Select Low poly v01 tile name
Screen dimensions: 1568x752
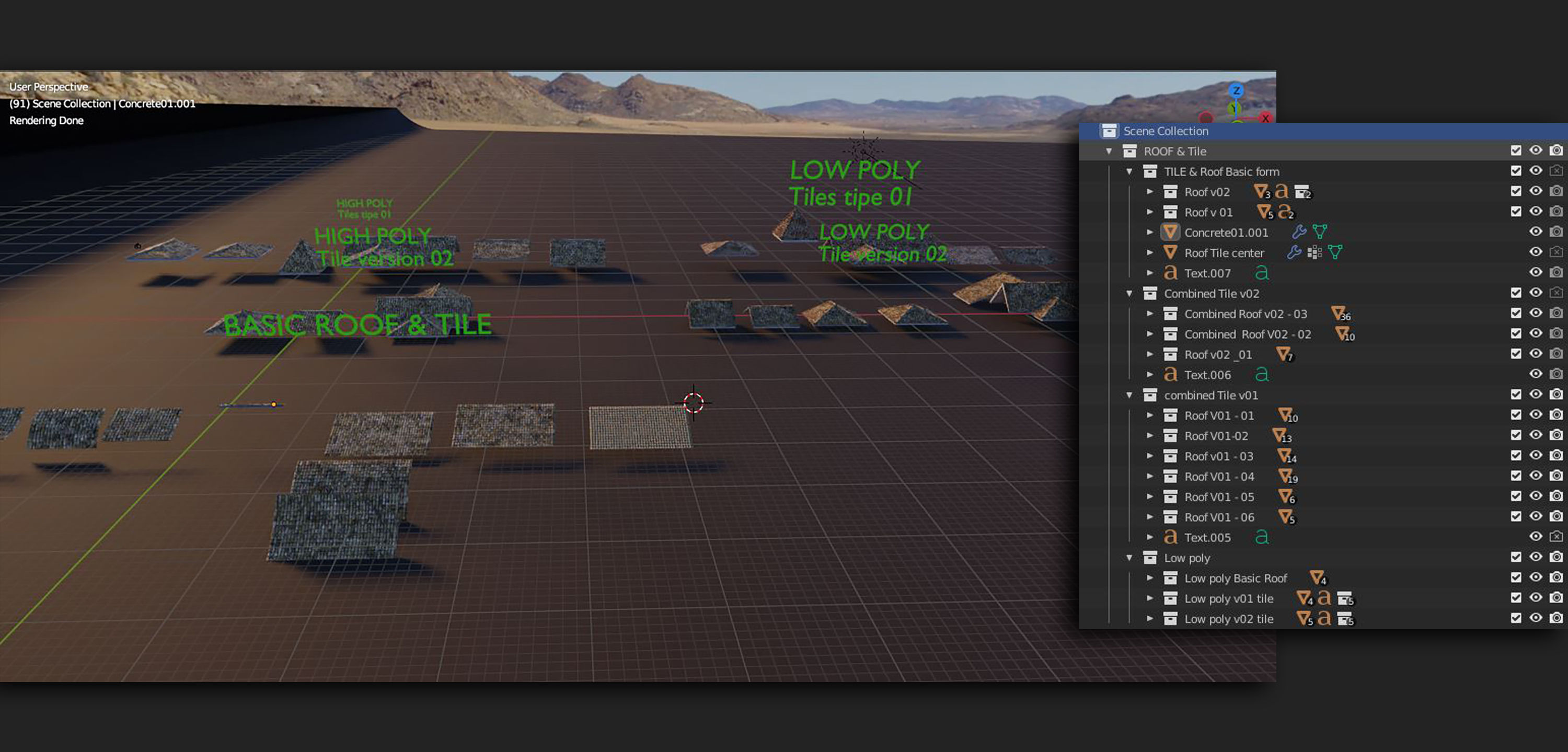pyautogui.click(x=1228, y=599)
